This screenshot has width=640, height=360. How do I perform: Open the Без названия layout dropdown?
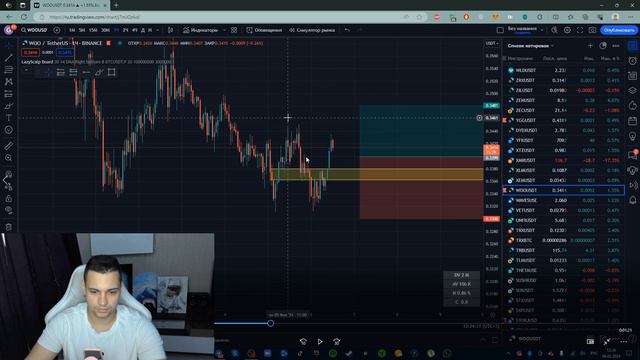point(525,30)
